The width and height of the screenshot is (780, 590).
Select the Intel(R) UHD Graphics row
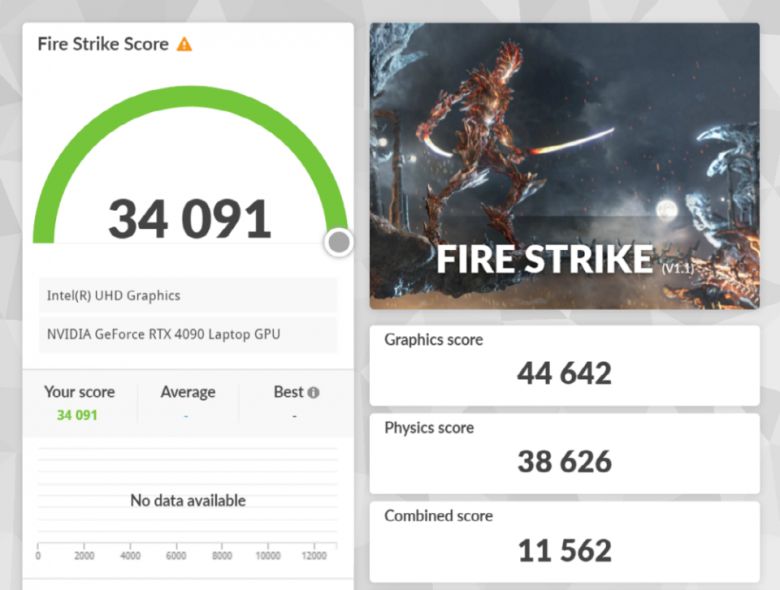(188, 296)
